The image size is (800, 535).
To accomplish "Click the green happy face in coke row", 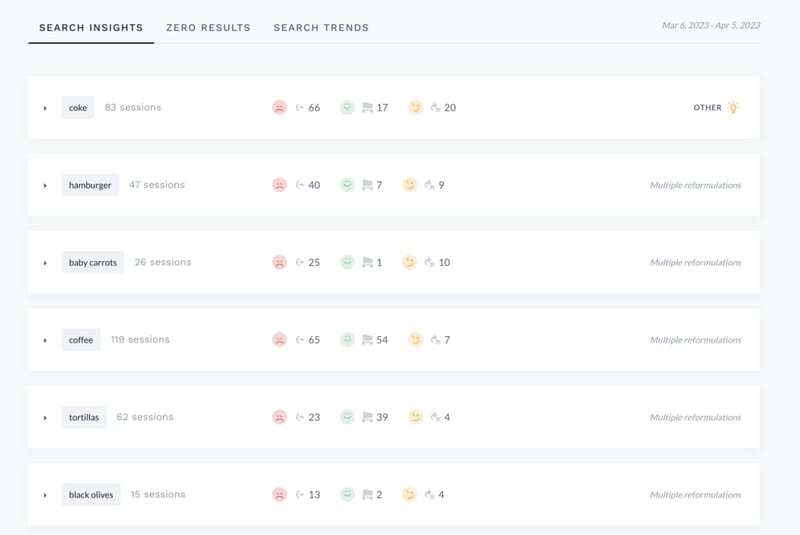I will (x=347, y=108).
